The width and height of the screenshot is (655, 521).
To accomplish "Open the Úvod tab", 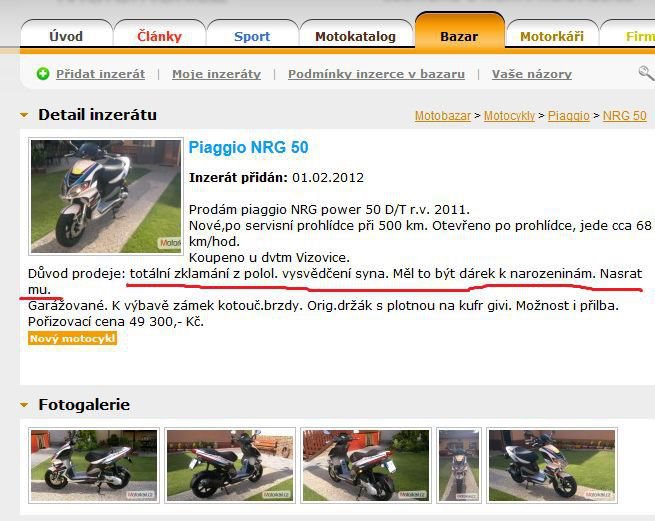I will (66, 36).
